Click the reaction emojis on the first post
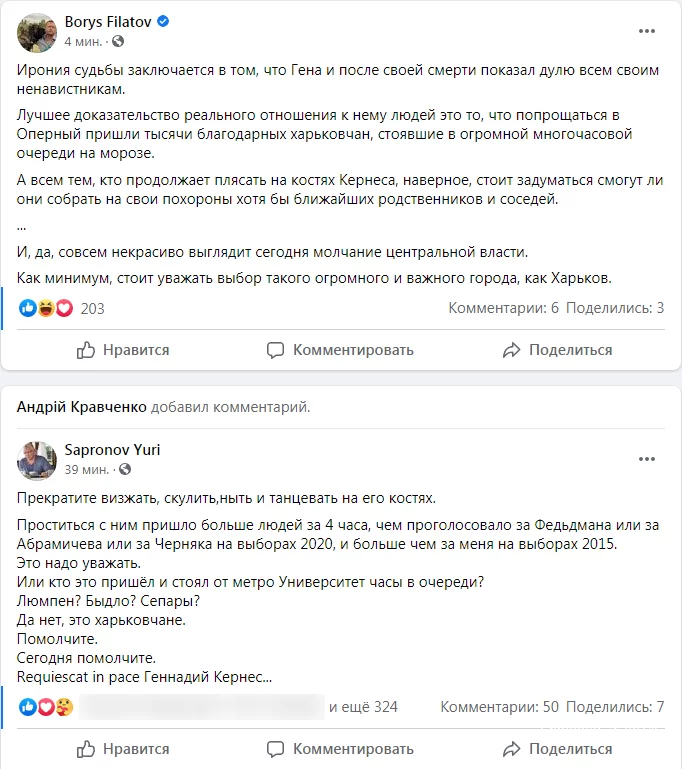The image size is (682, 769). 46,308
